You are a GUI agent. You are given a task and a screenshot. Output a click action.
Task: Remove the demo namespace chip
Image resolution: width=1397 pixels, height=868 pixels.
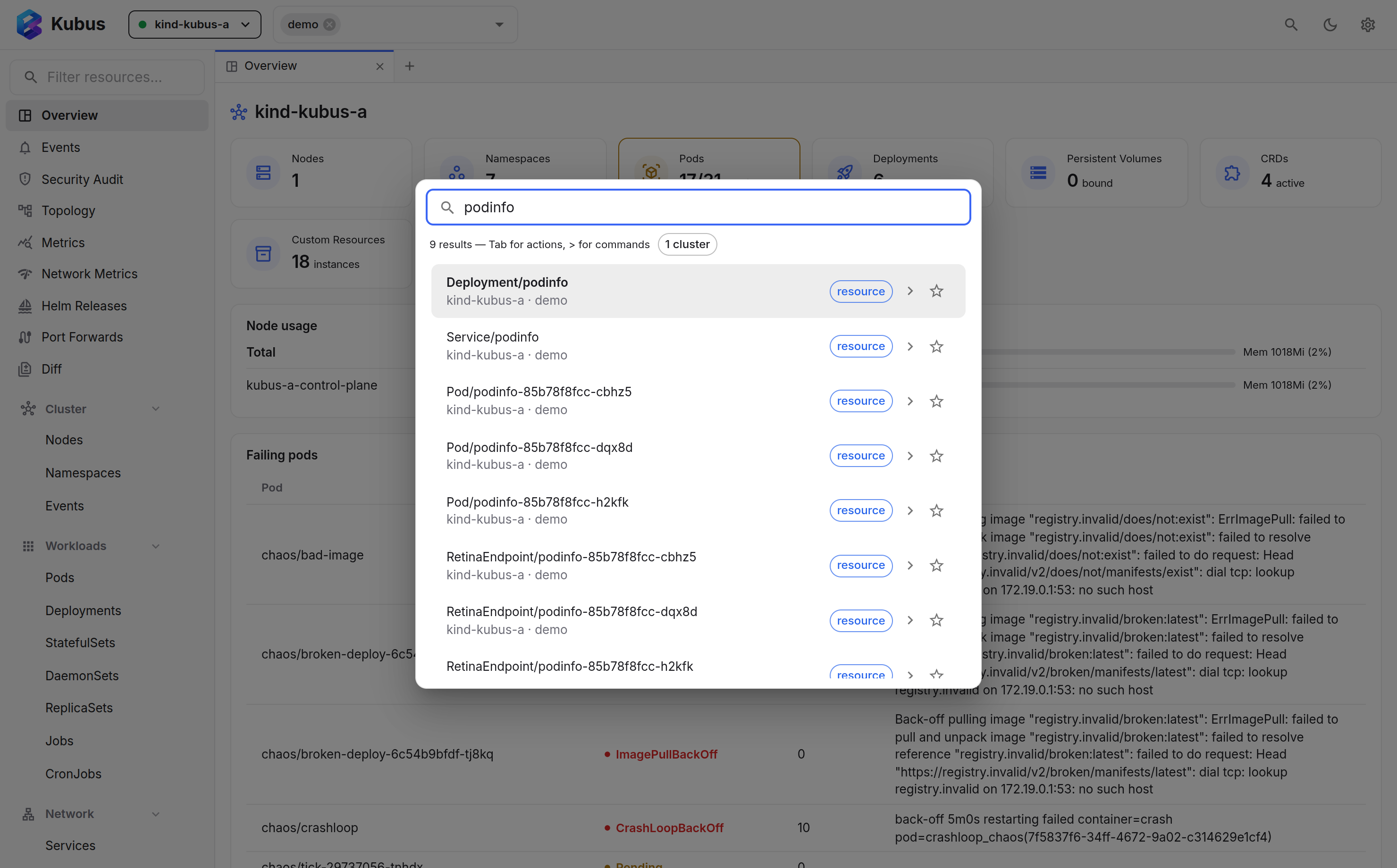[x=329, y=24]
